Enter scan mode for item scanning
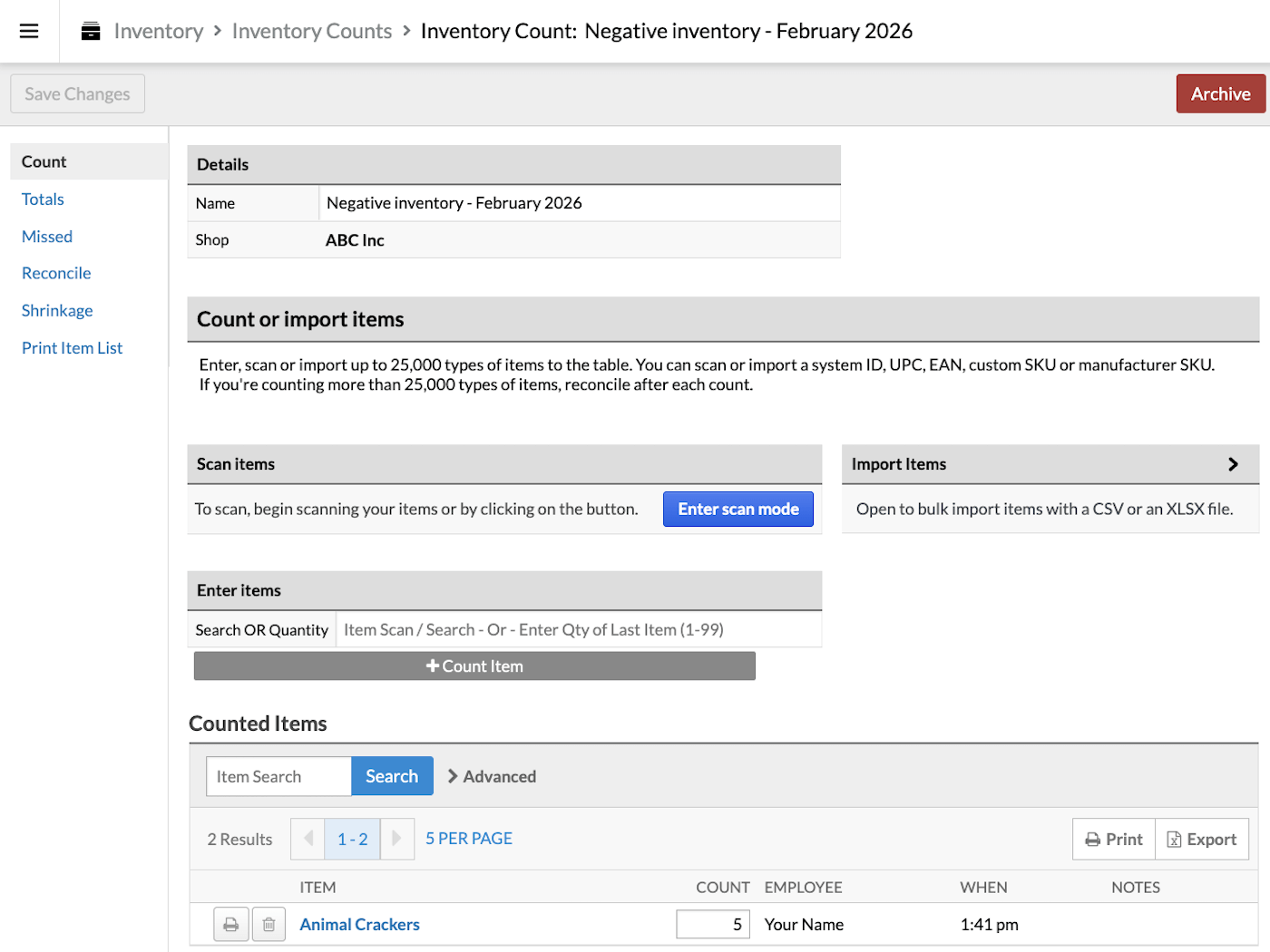Image resolution: width=1270 pixels, height=952 pixels. 738,509
